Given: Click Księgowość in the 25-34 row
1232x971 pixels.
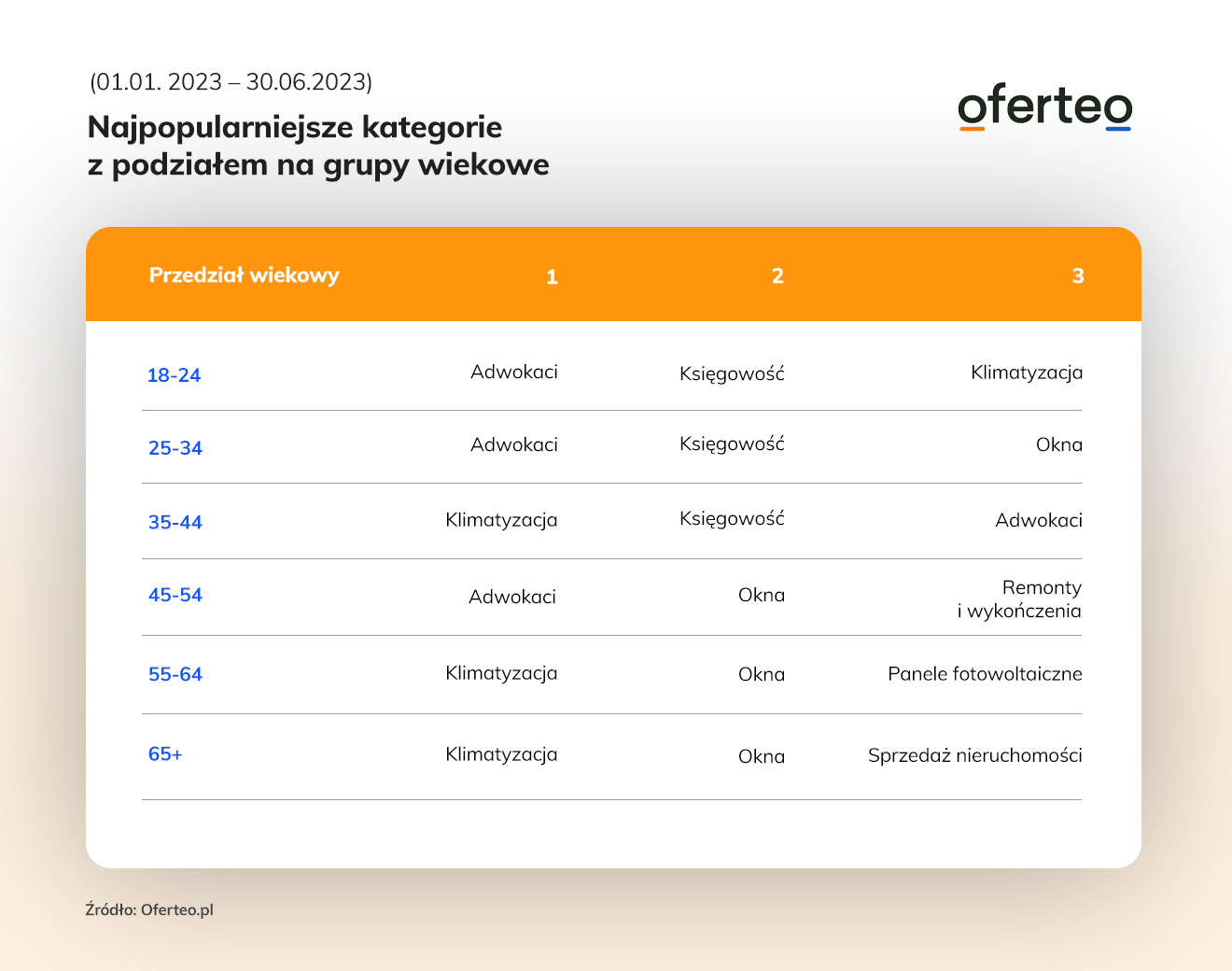Looking at the screenshot, I should [732, 444].
